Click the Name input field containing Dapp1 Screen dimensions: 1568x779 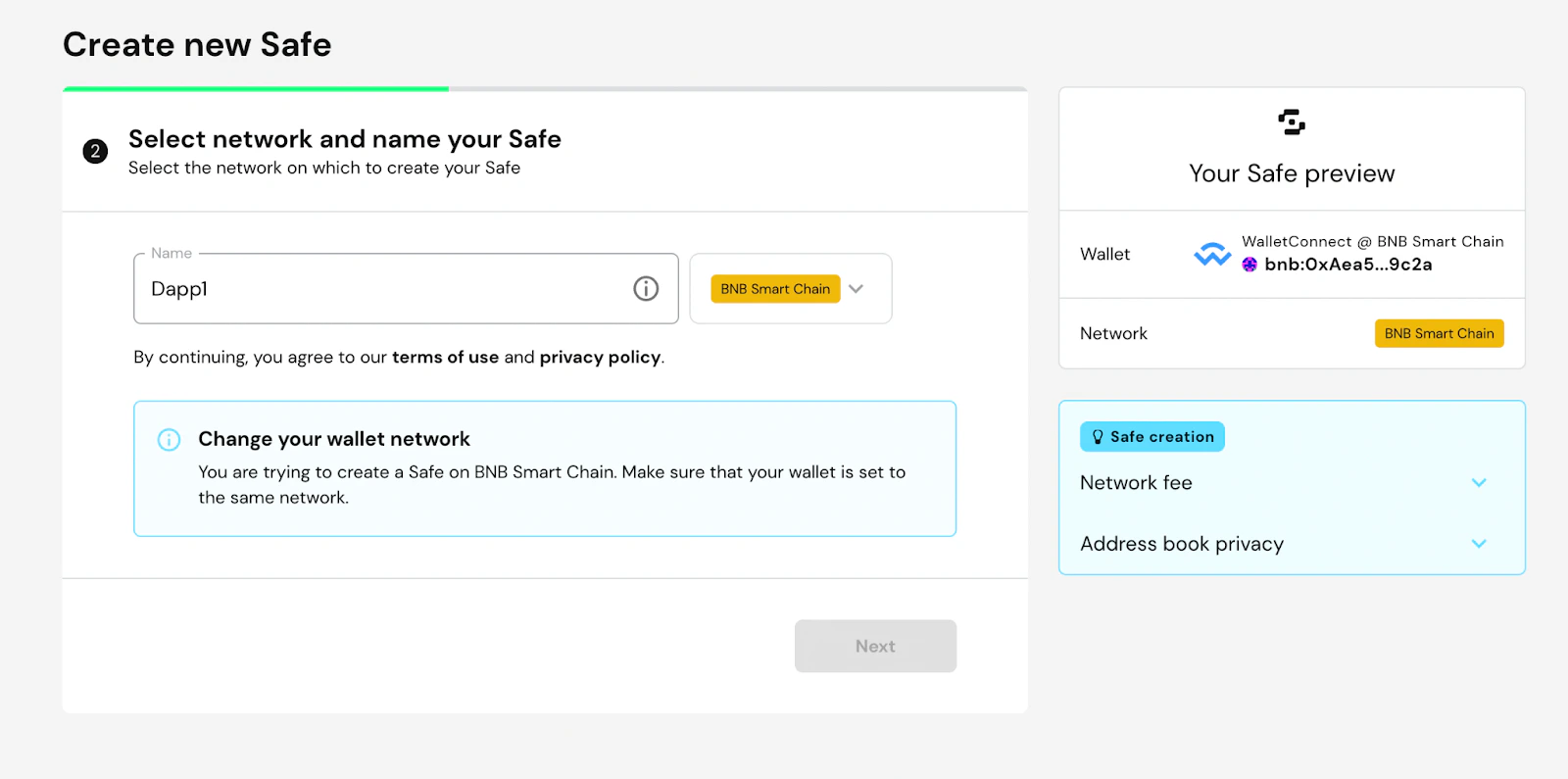coord(406,288)
